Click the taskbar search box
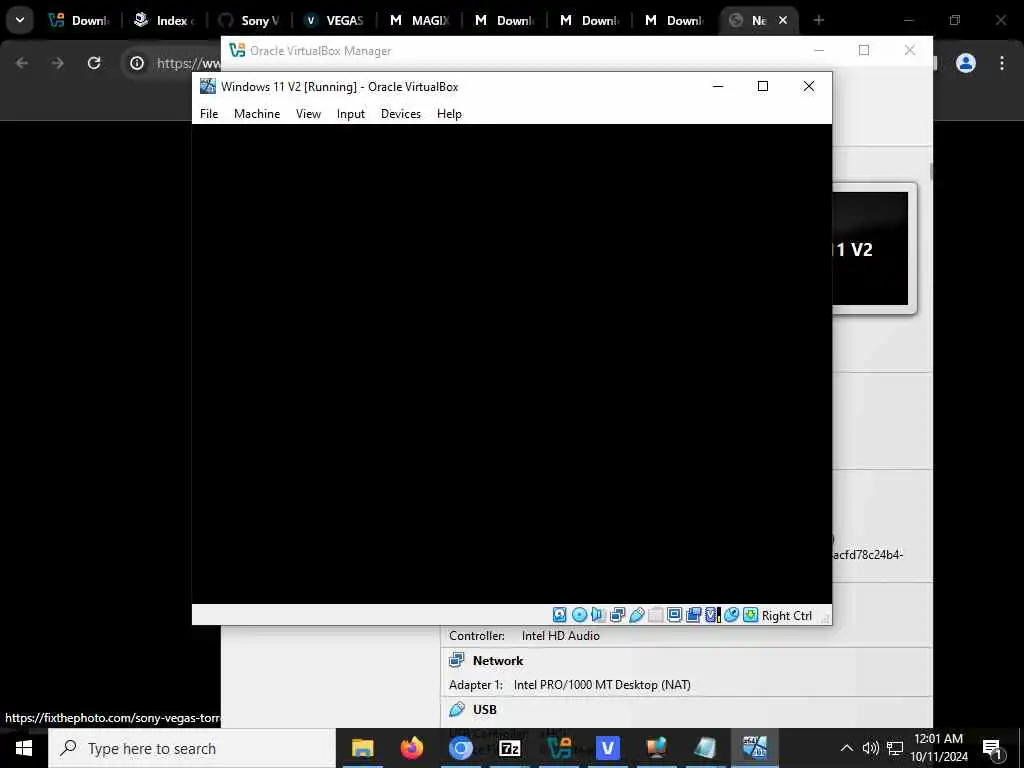The height and width of the screenshot is (768, 1024). 192,748
